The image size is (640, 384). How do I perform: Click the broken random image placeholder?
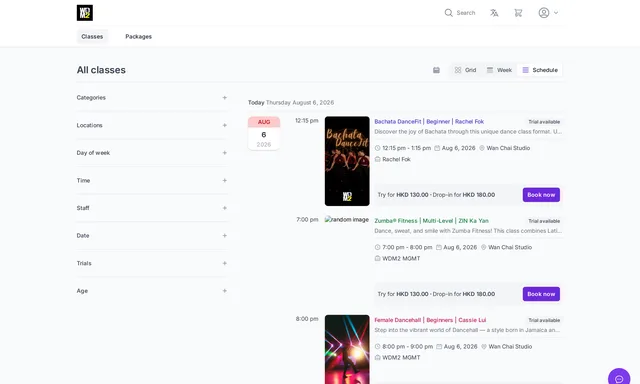347,220
